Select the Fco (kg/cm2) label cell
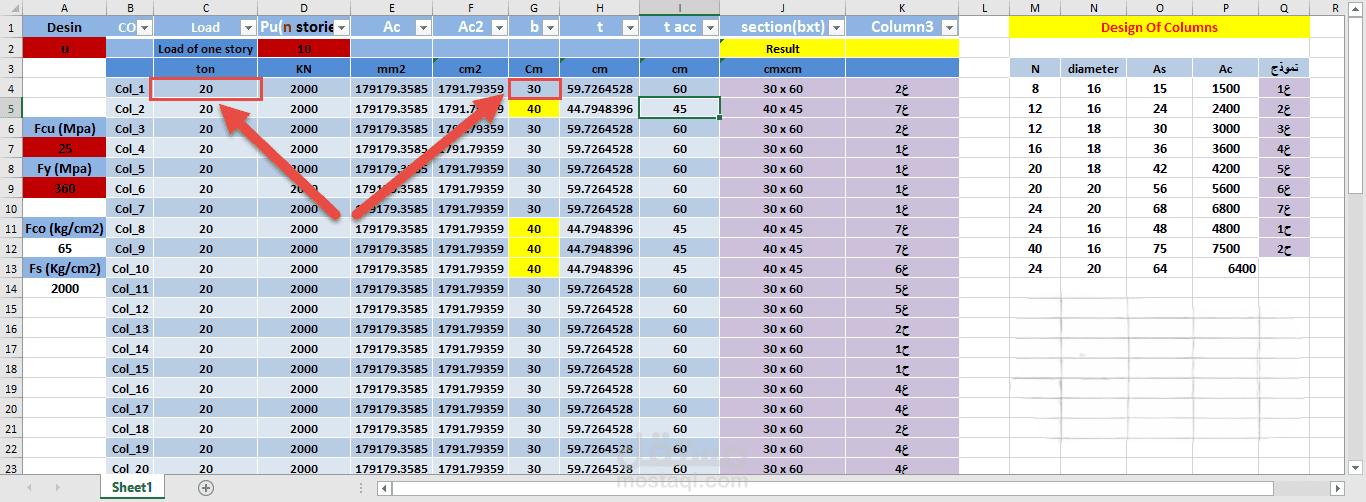Viewport: 1366px width, 502px height. (x=64, y=229)
